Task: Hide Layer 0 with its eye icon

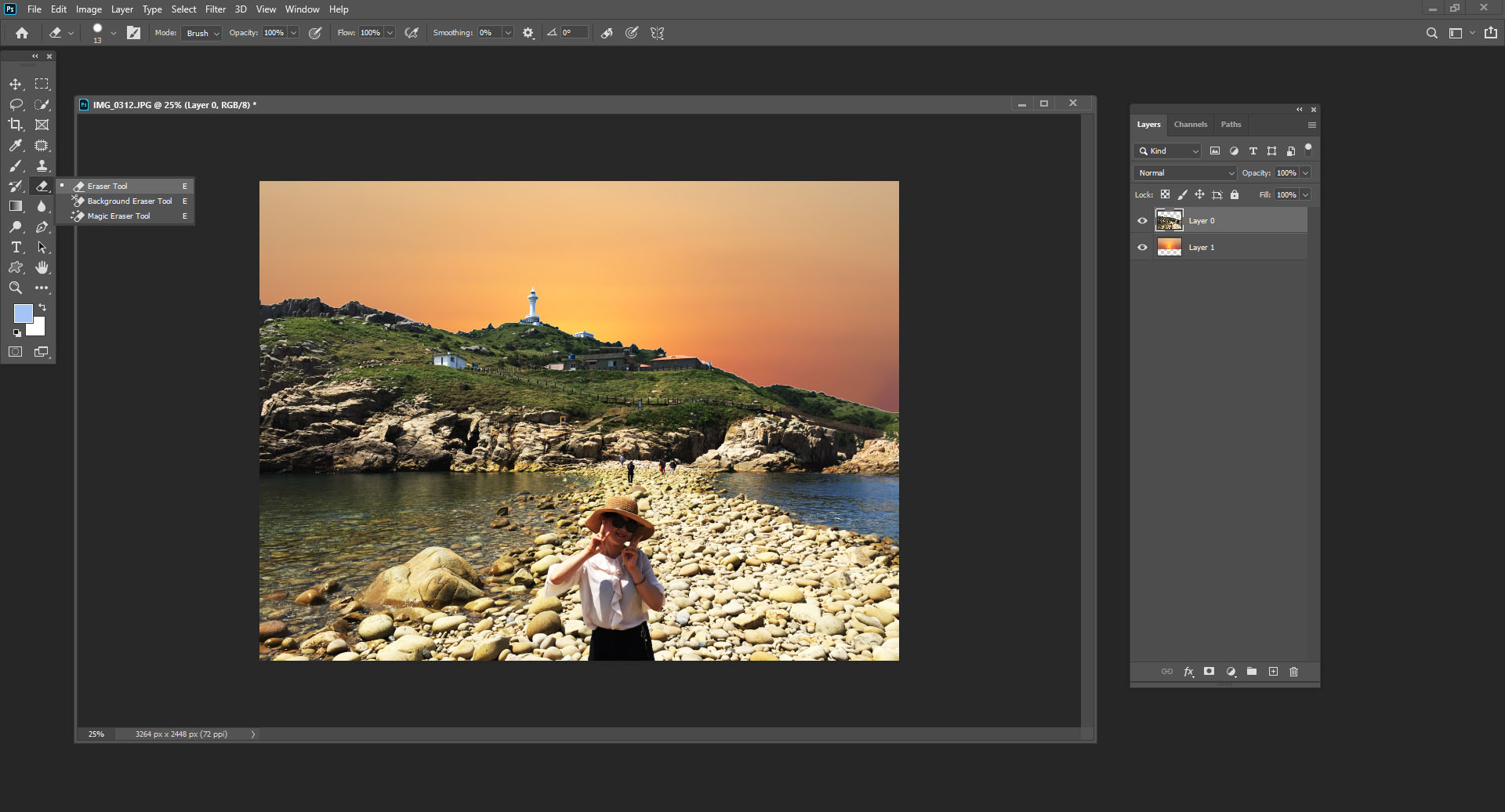Action: 1142,221
